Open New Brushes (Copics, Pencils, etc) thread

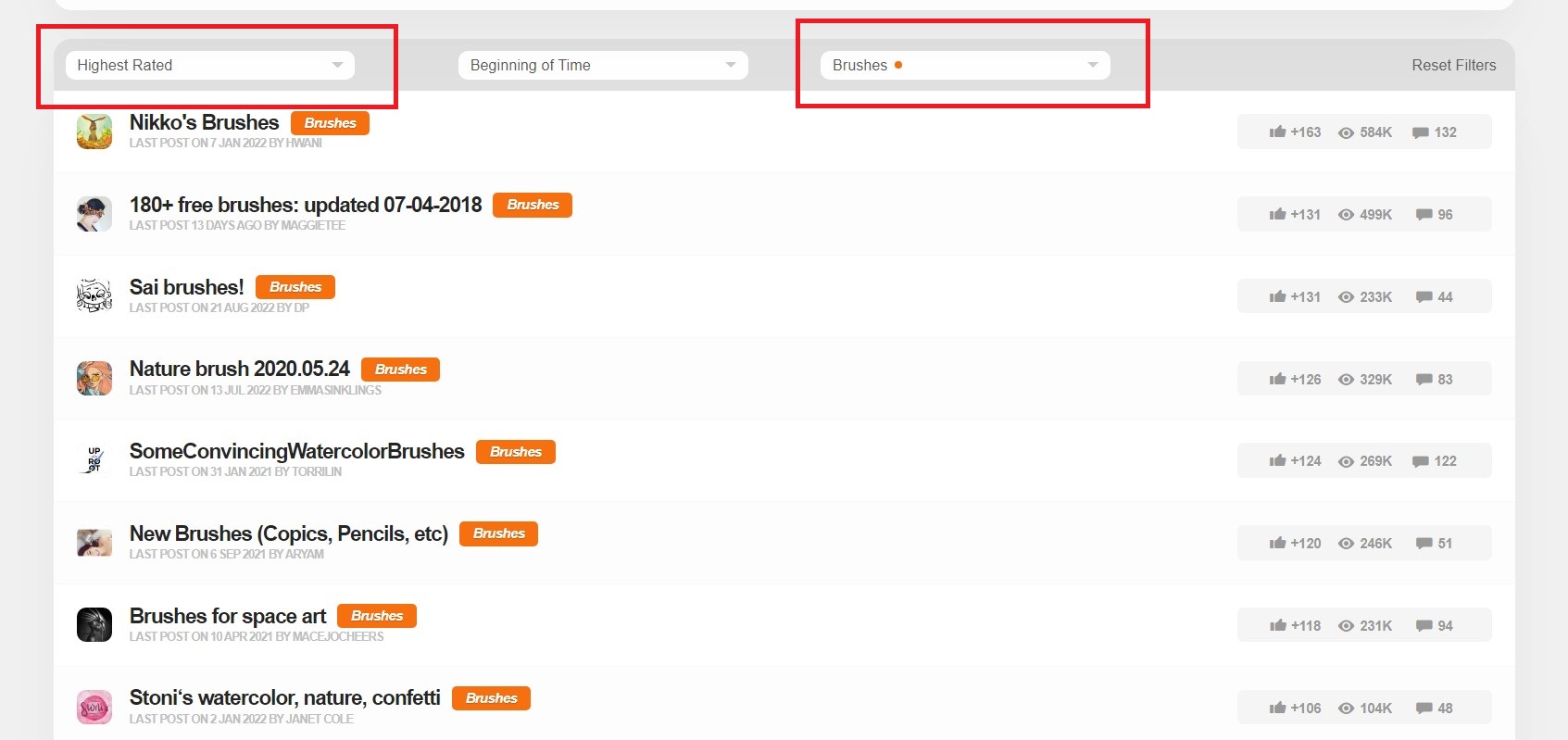[289, 533]
